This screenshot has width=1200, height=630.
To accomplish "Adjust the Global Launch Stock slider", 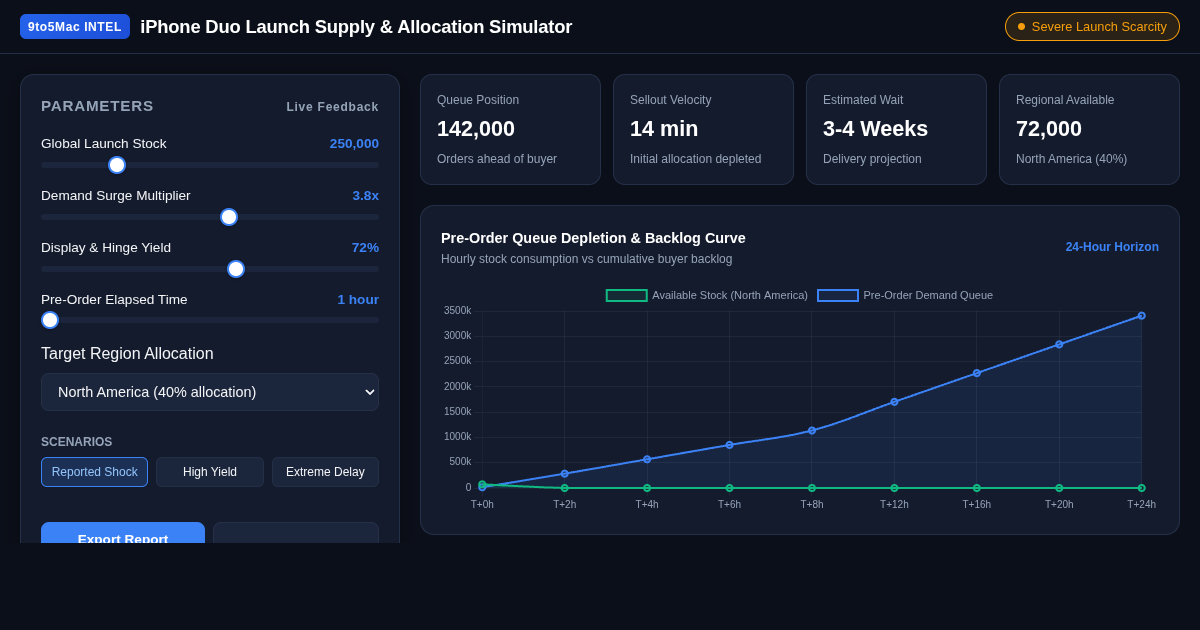I will [210, 165].
